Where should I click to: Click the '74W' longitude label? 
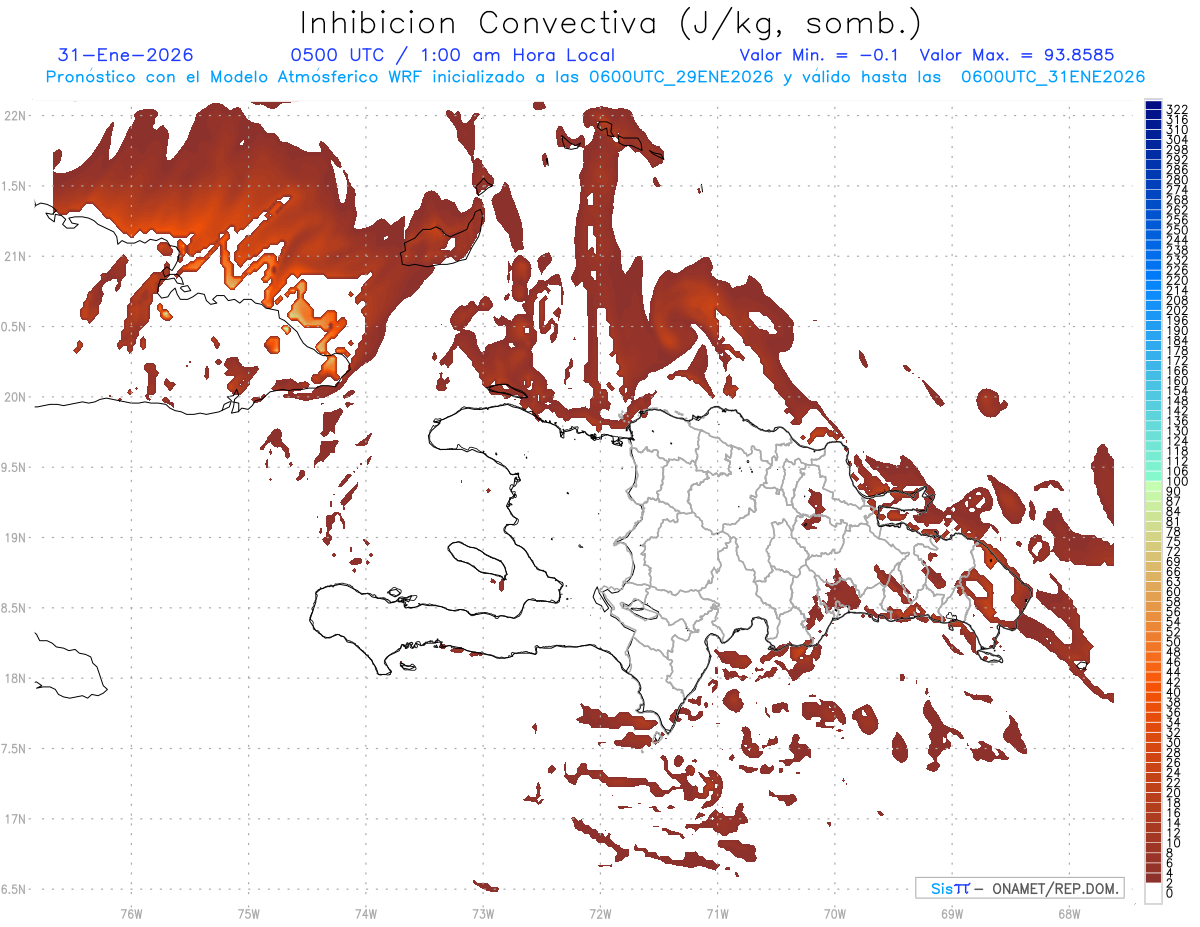[366, 914]
